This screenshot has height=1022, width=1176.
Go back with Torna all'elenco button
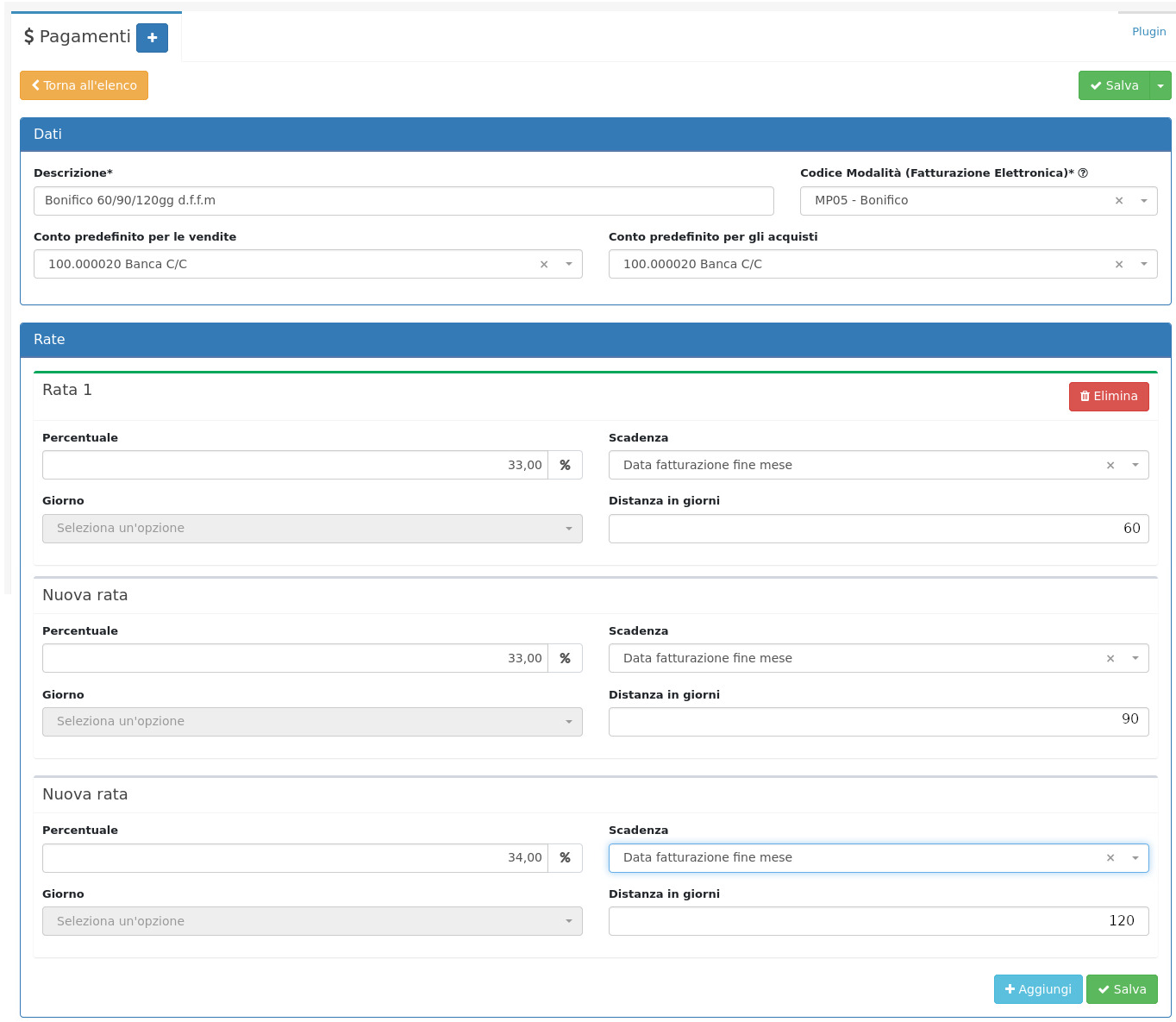coord(84,85)
